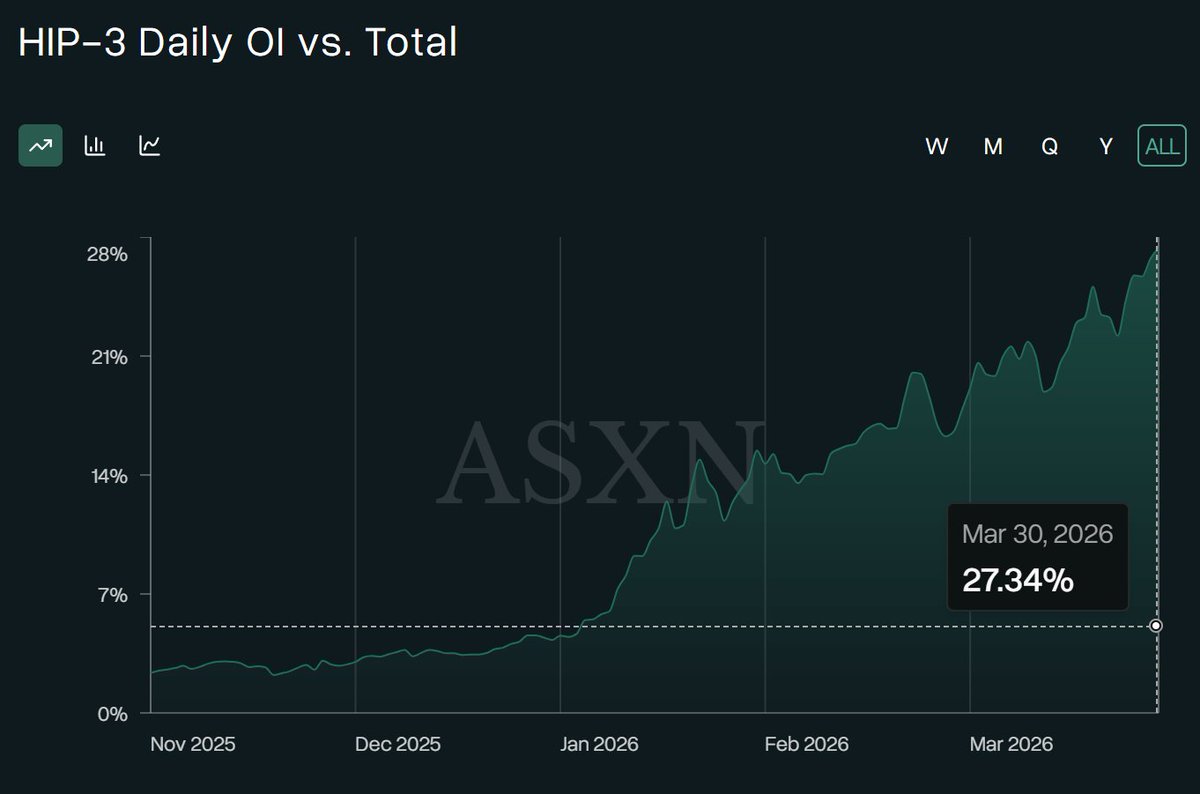Click the Mar 2026 x-axis label
Screen dimensions: 1200x794
tap(1012, 745)
